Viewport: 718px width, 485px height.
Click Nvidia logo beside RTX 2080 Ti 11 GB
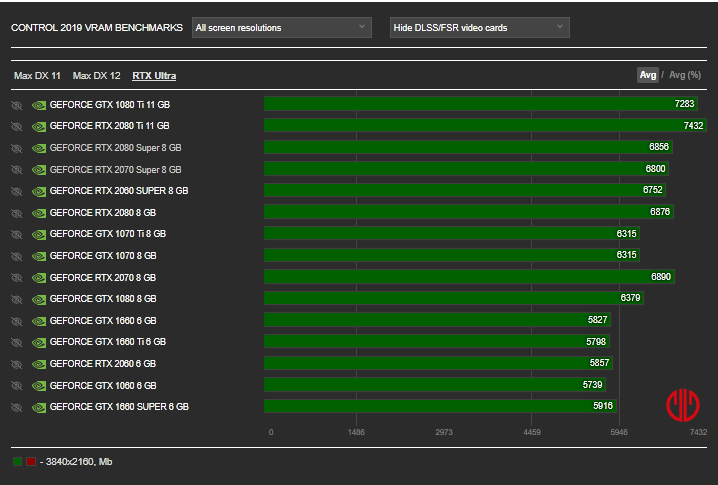[39, 127]
